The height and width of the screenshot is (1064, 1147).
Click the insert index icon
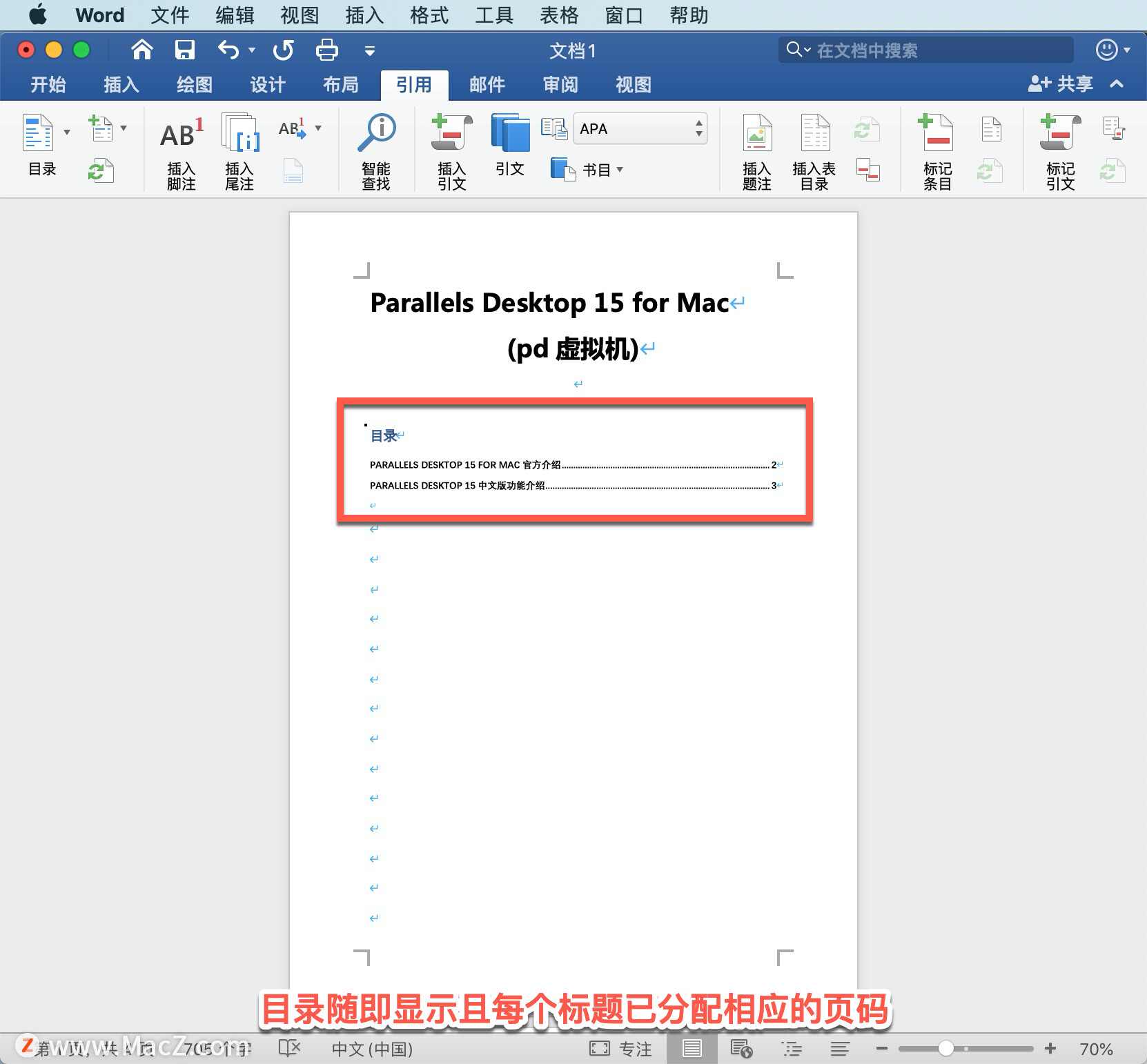click(992, 129)
